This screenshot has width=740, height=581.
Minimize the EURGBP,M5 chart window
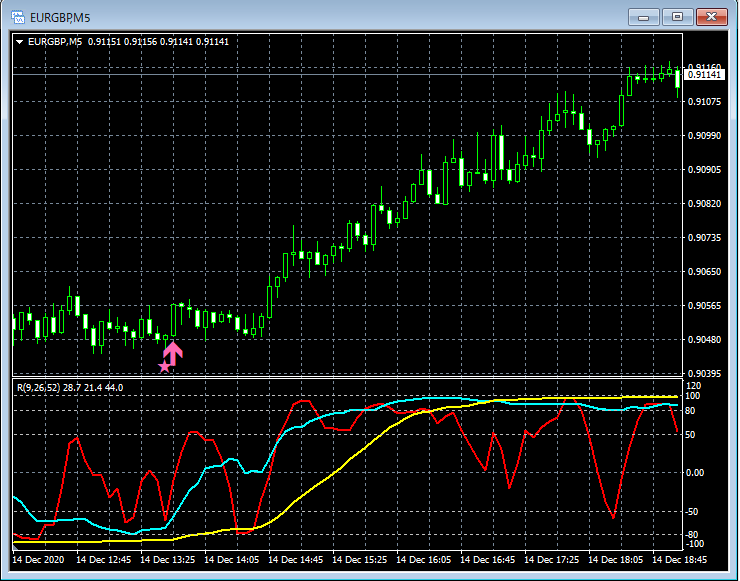click(x=645, y=16)
